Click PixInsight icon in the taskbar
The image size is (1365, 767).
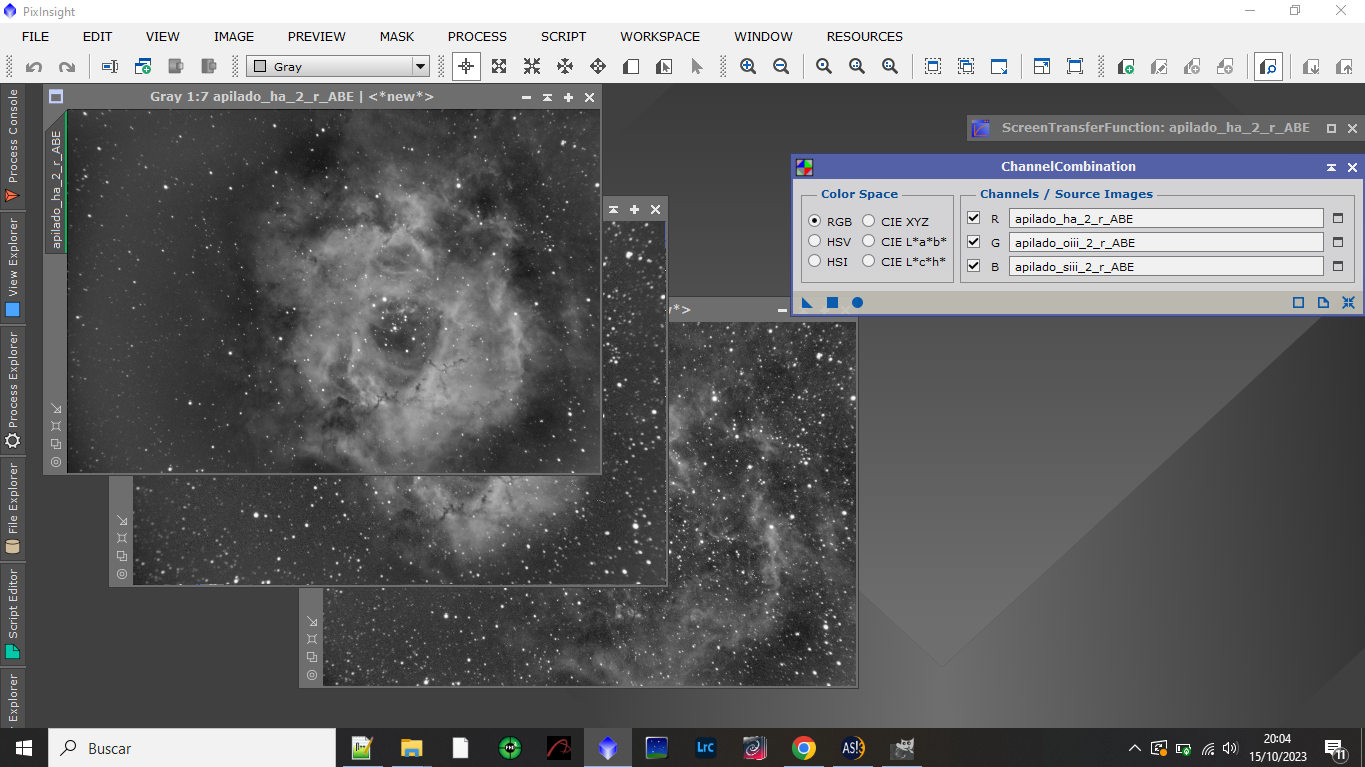pyautogui.click(x=608, y=748)
